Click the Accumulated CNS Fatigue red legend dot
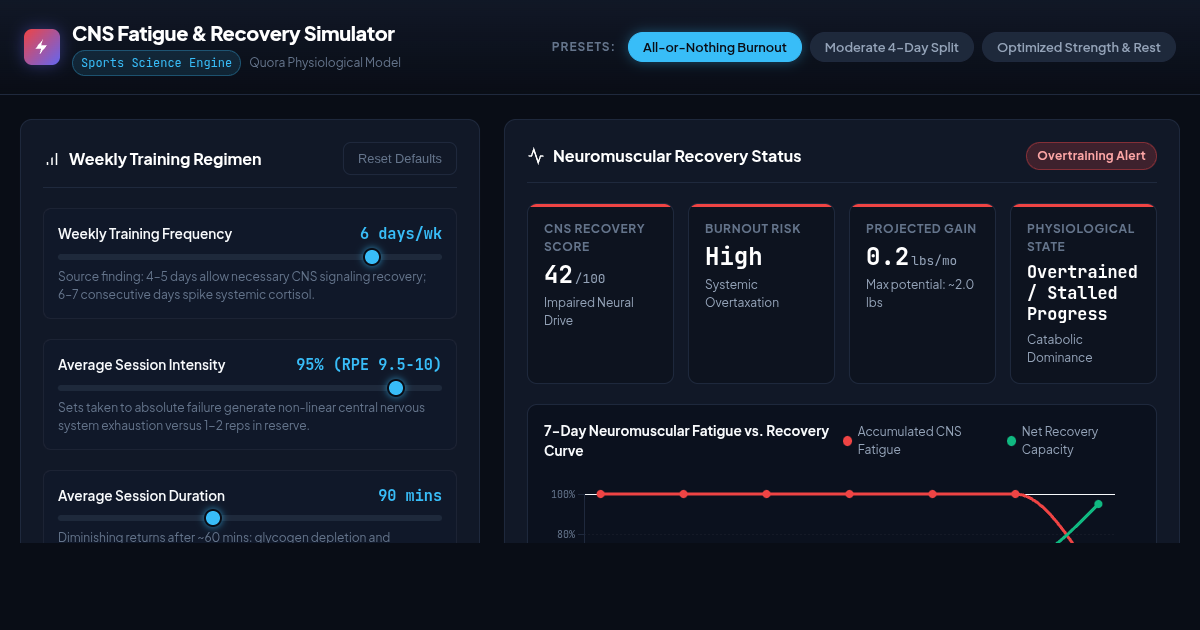Screen dimensions: 1200x630 pyautogui.click(x=847, y=441)
